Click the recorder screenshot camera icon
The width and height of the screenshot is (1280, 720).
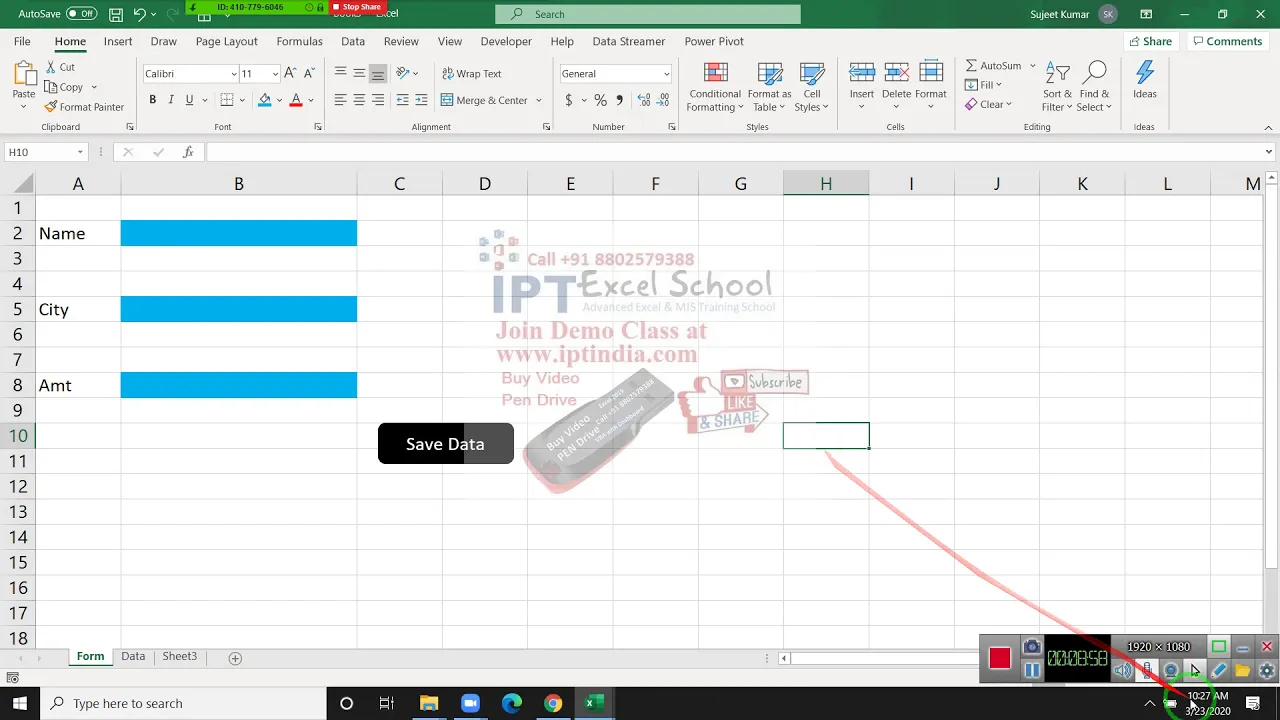point(1032,647)
